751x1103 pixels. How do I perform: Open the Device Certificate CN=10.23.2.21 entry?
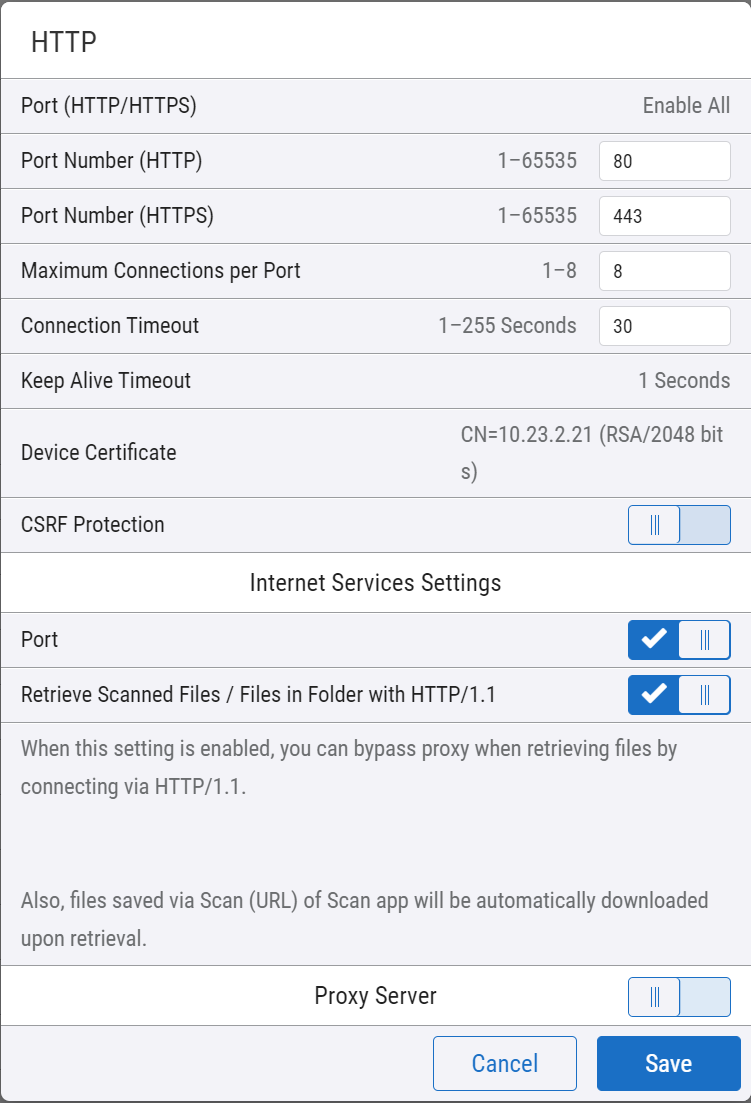click(x=591, y=453)
